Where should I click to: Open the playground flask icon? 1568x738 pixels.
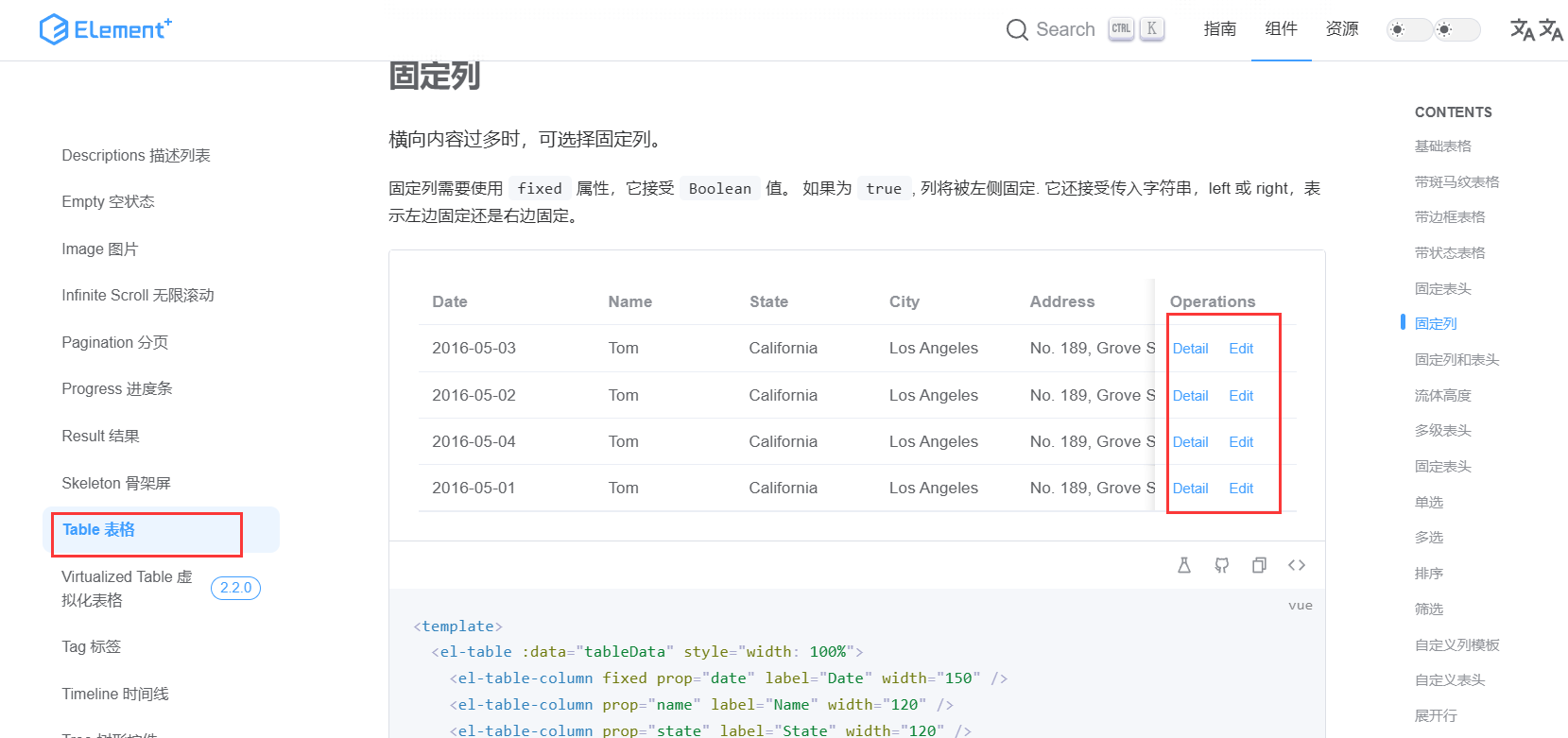pyautogui.click(x=1184, y=565)
